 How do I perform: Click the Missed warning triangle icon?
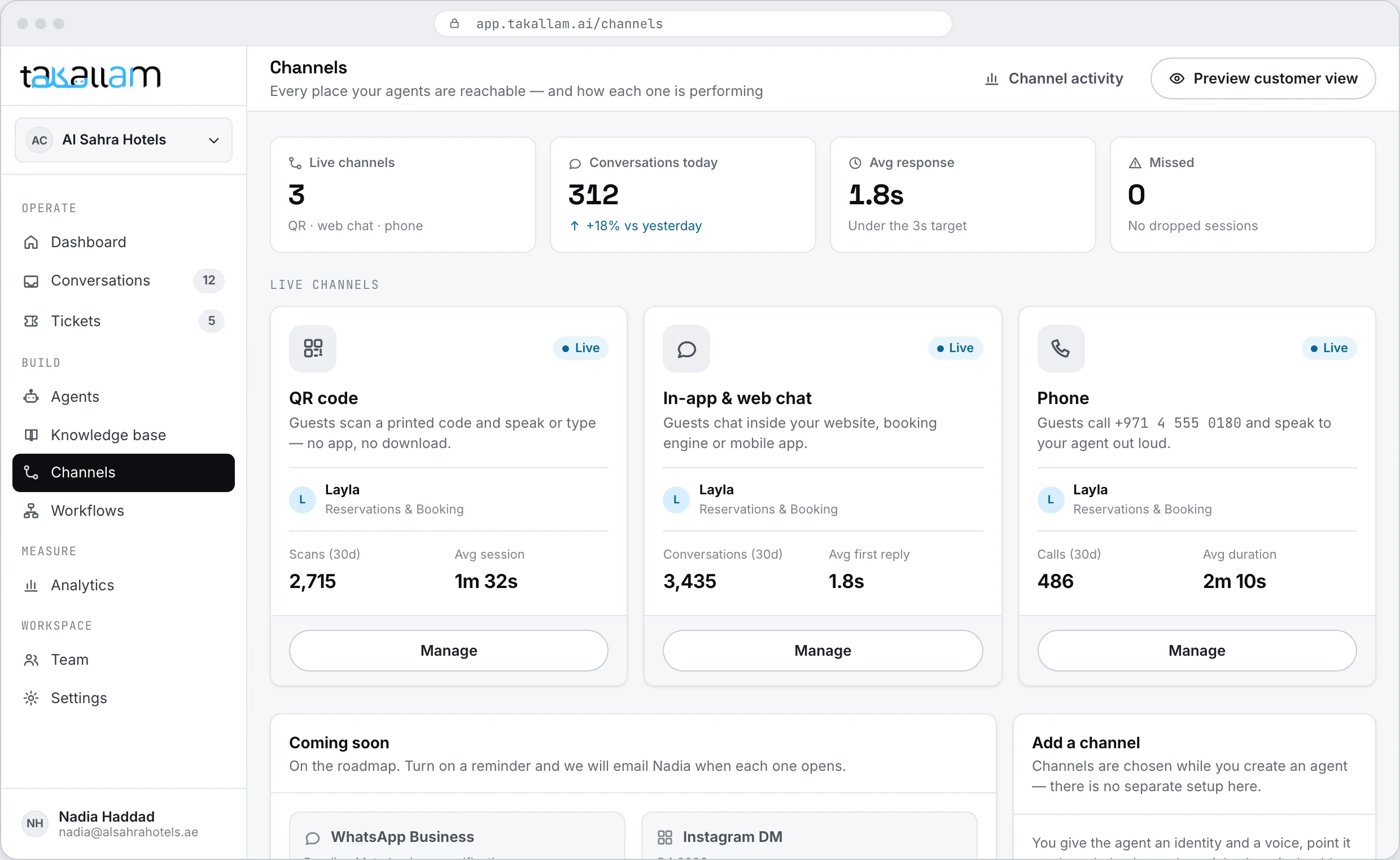click(1135, 163)
